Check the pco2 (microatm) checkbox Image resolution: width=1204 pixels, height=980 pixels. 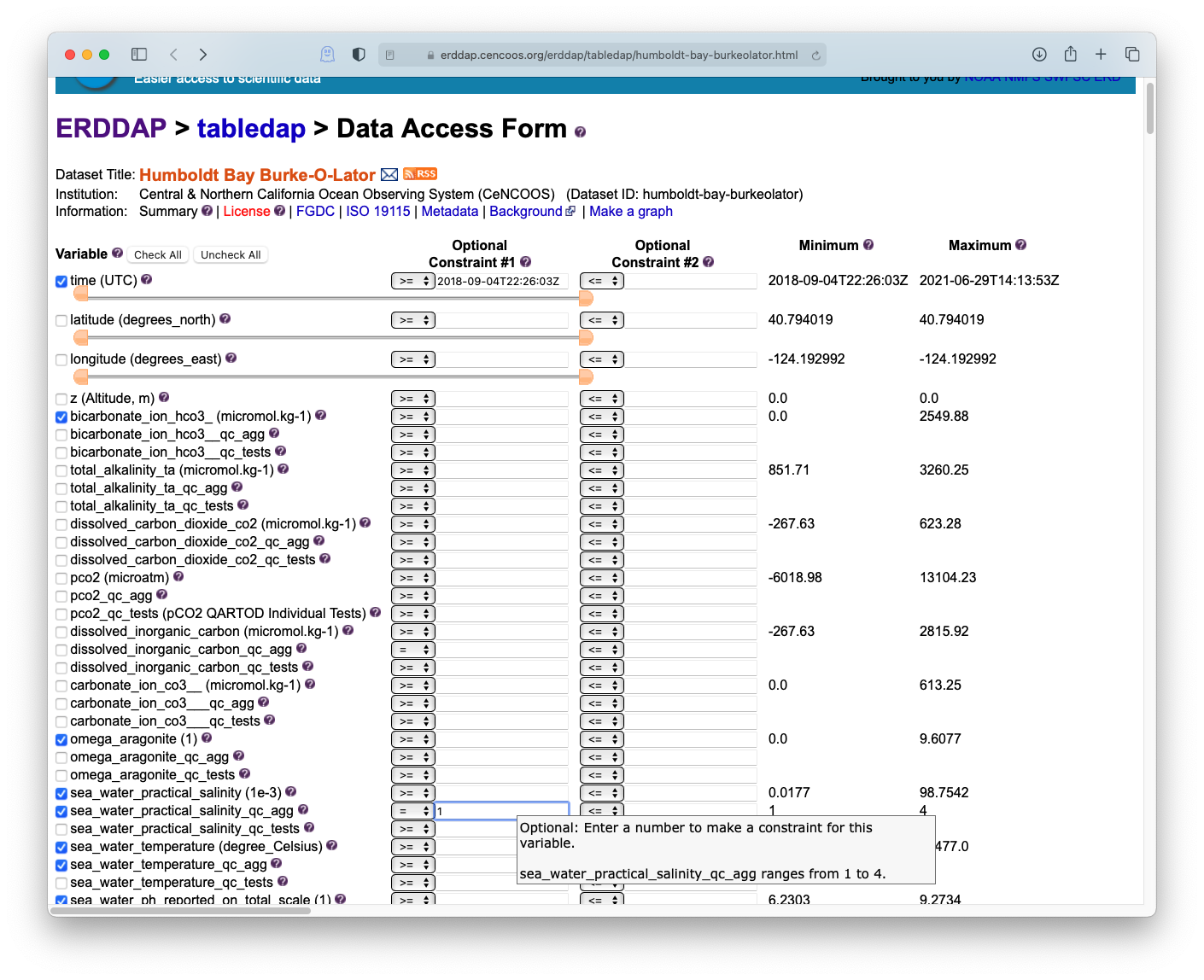[61, 579]
